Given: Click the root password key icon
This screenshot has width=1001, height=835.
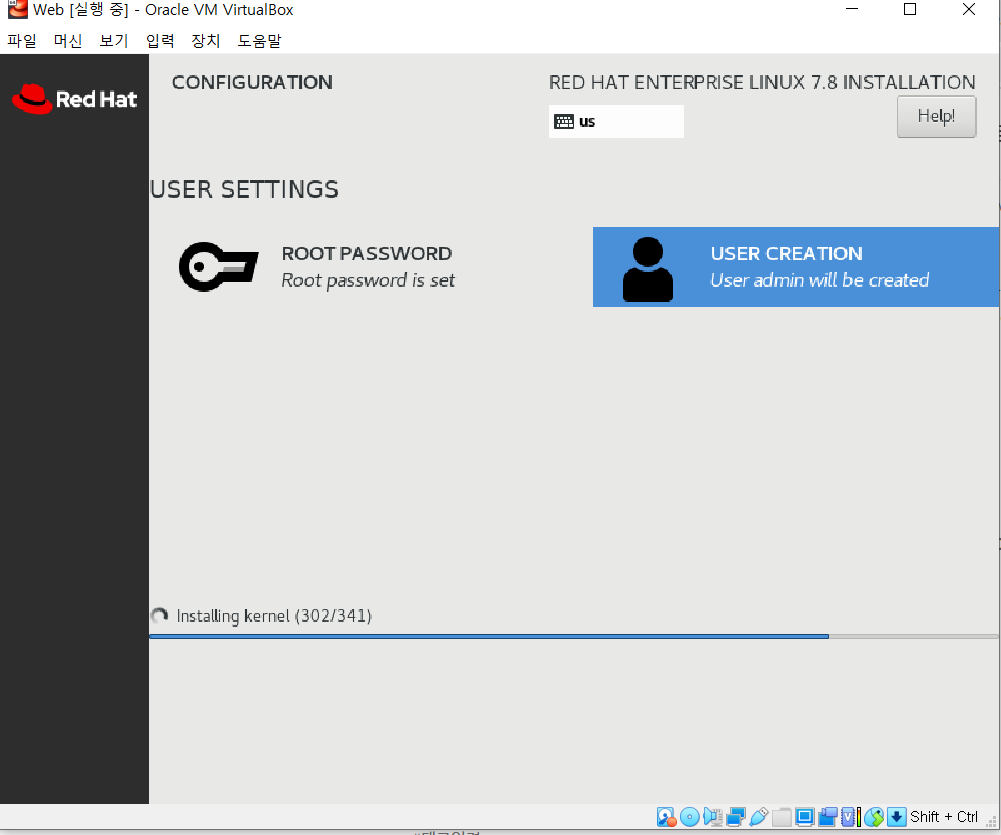Looking at the screenshot, I should pyautogui.click(x=218, y=267).
